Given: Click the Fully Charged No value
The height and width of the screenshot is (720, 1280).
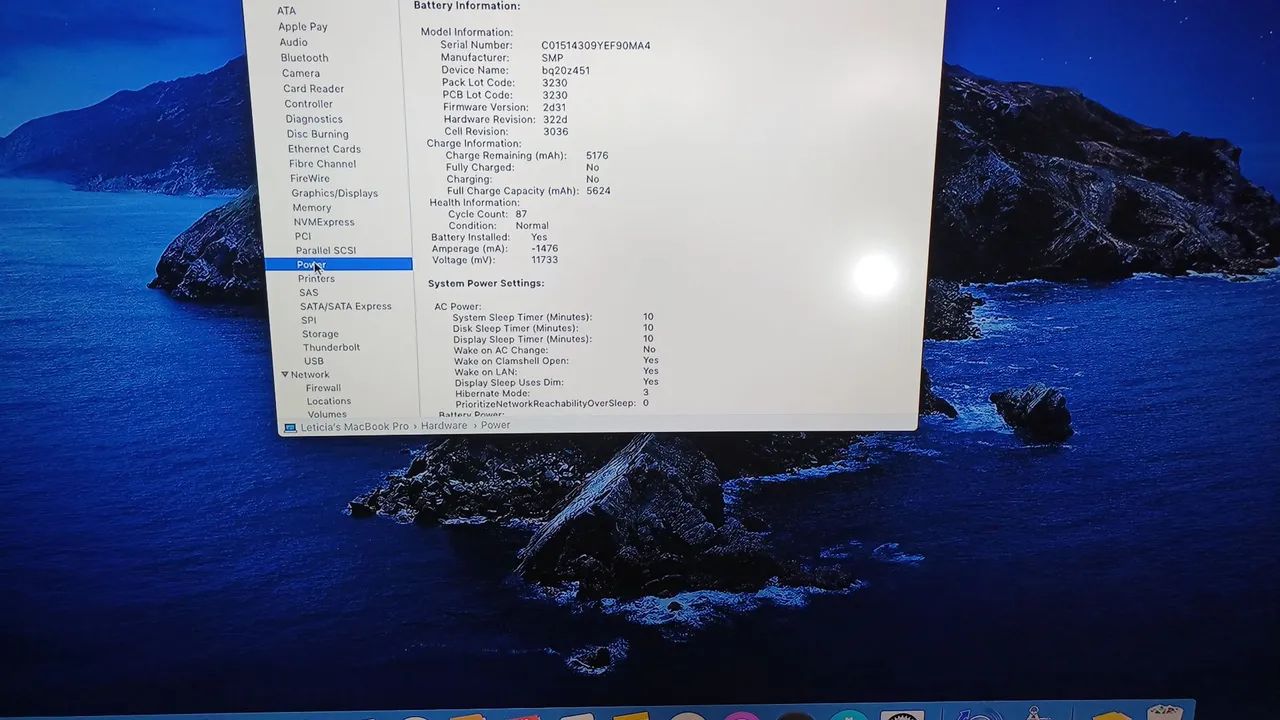Looking at the screenshot, I should coord(592,168).
